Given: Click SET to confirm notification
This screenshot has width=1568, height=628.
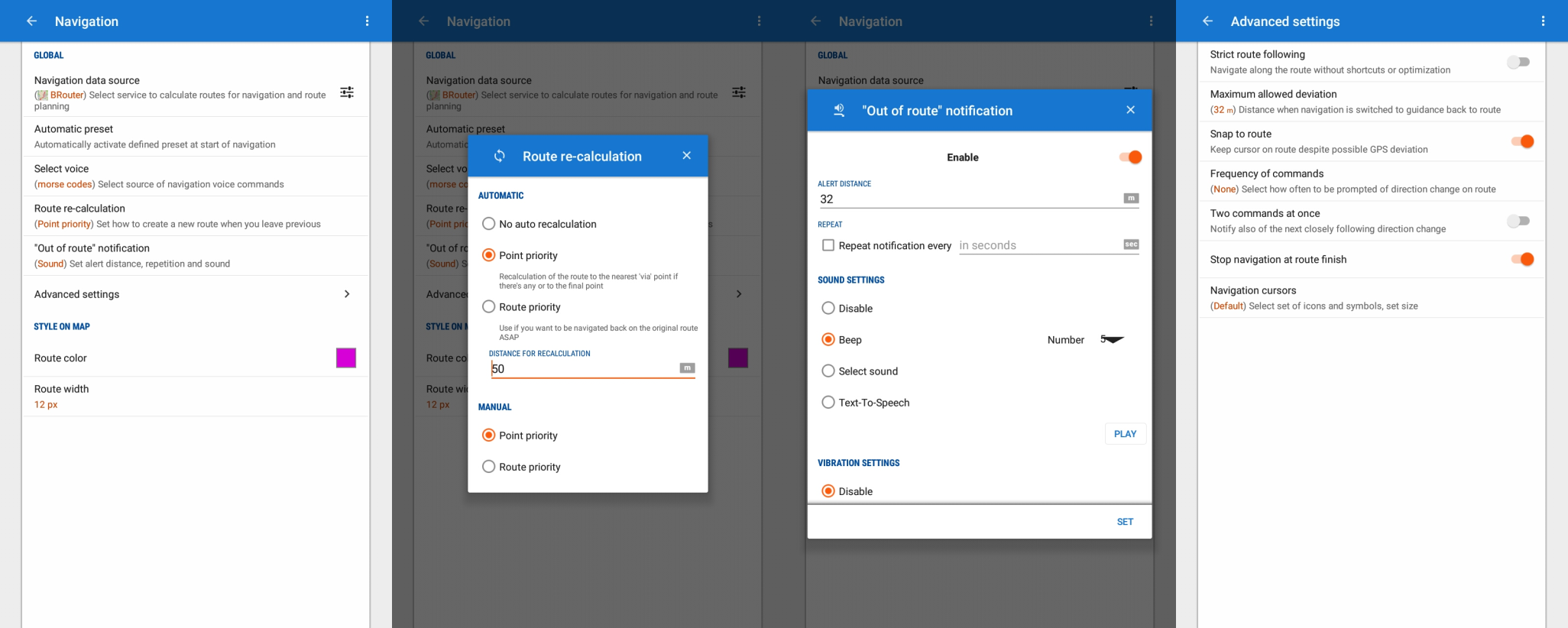Looking at the screenshot, I should tap(1125, 522).
